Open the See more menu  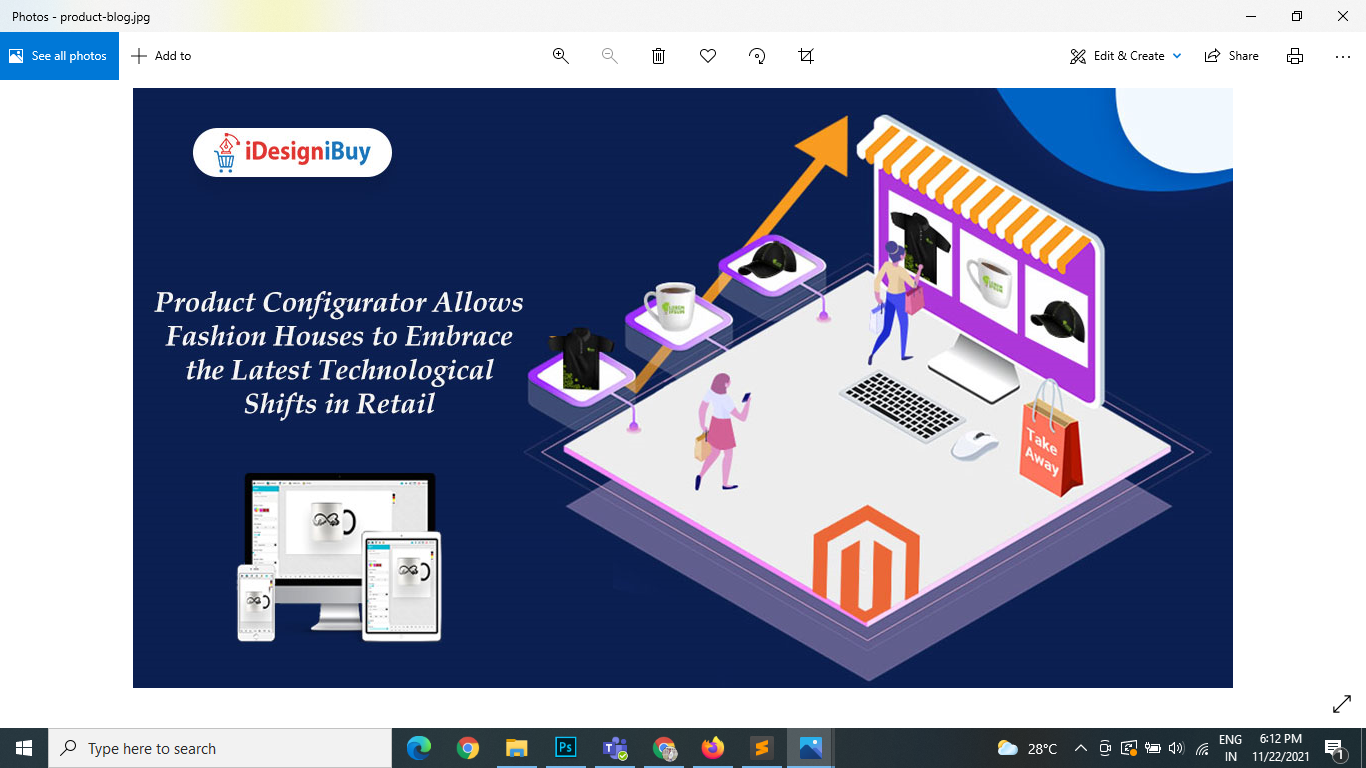click(1342, 56)
